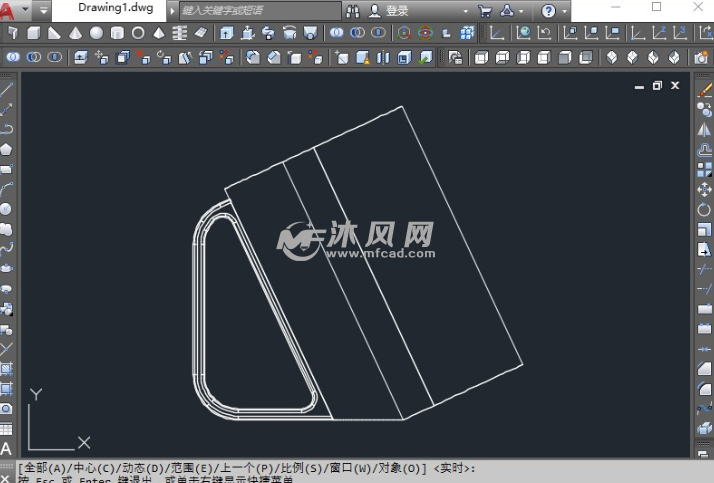Click the World UCS globe icon
The height and width of the screenshot is (483, 714).
pos(524,33)
